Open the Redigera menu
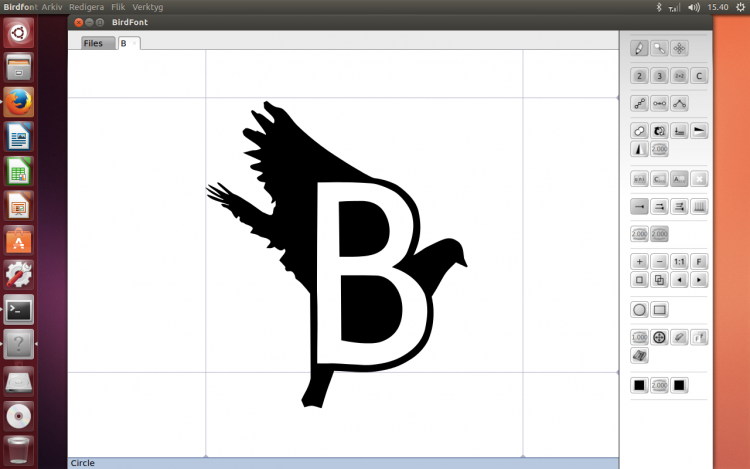 pos(86,7)
